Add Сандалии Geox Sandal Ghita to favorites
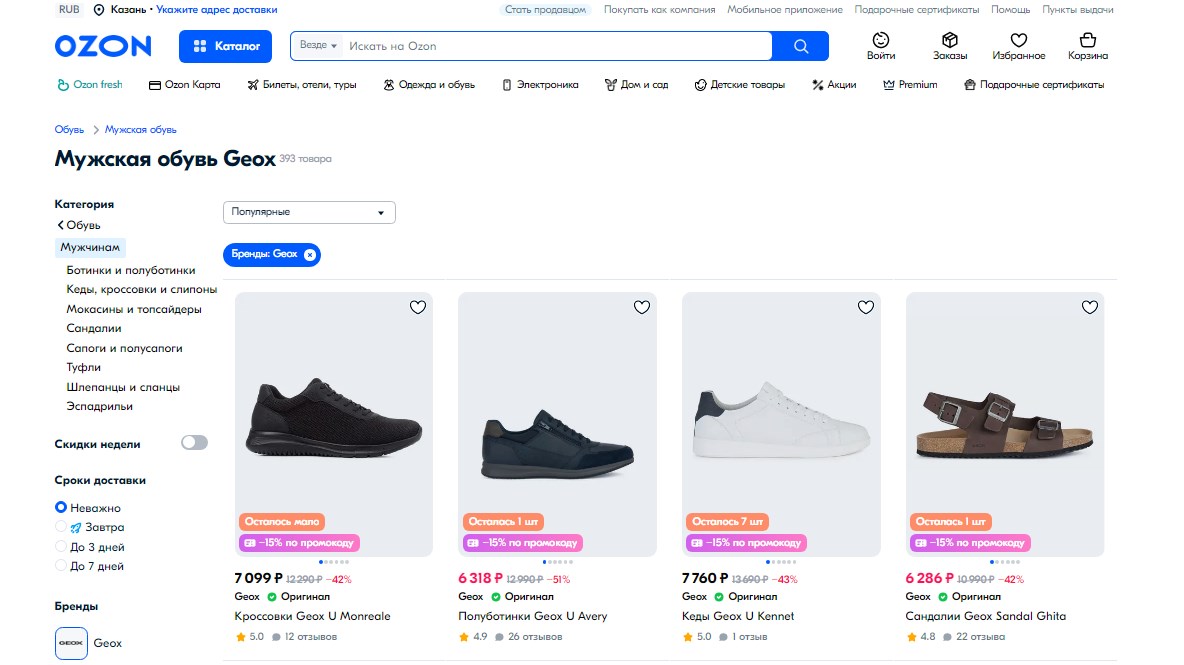1184x665 pixels. point(1089,307)
